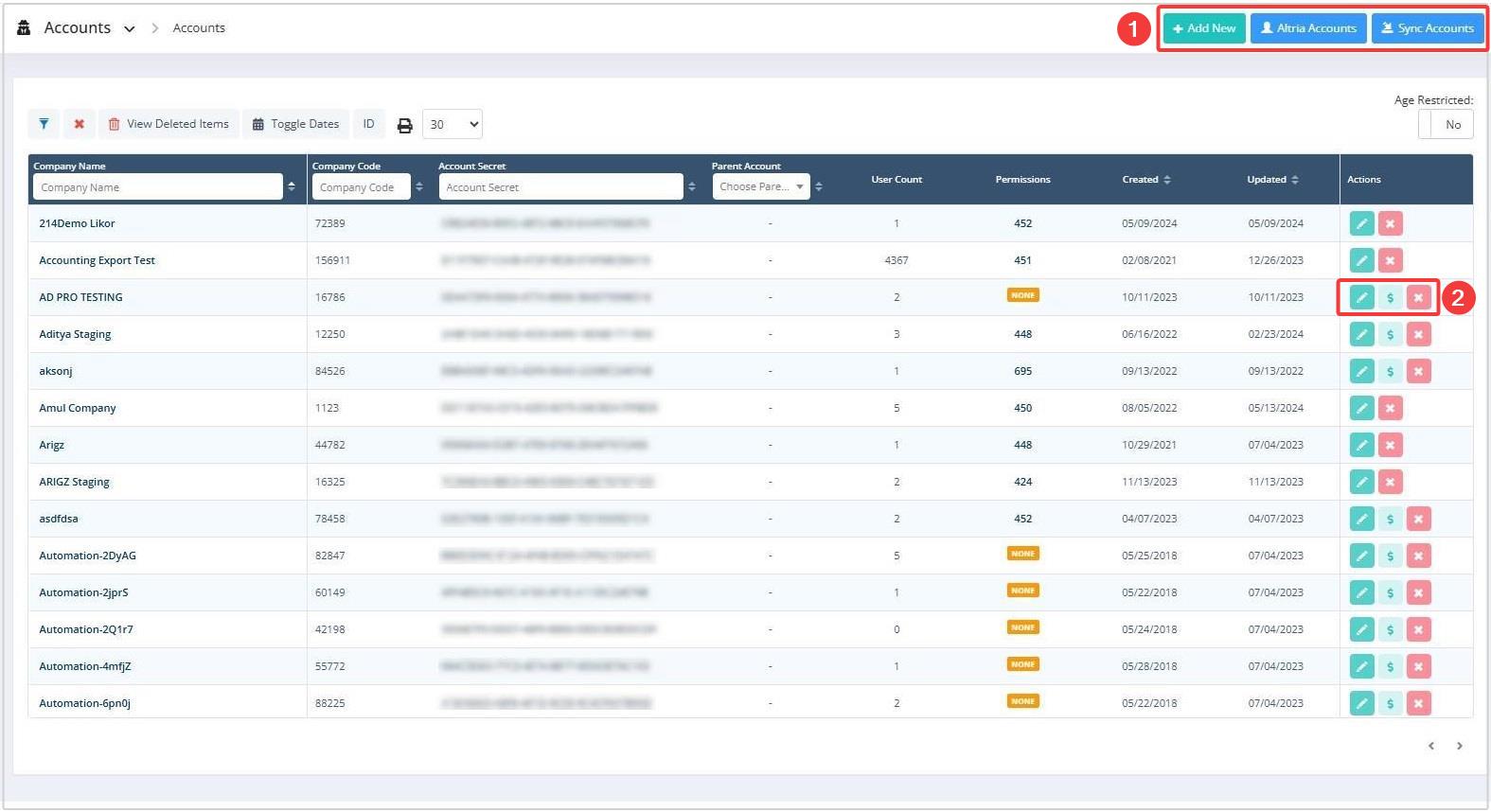This screenshot has width=1491, height=812.
Task: Click the Permissions column header
Action: pos(1022,179)
